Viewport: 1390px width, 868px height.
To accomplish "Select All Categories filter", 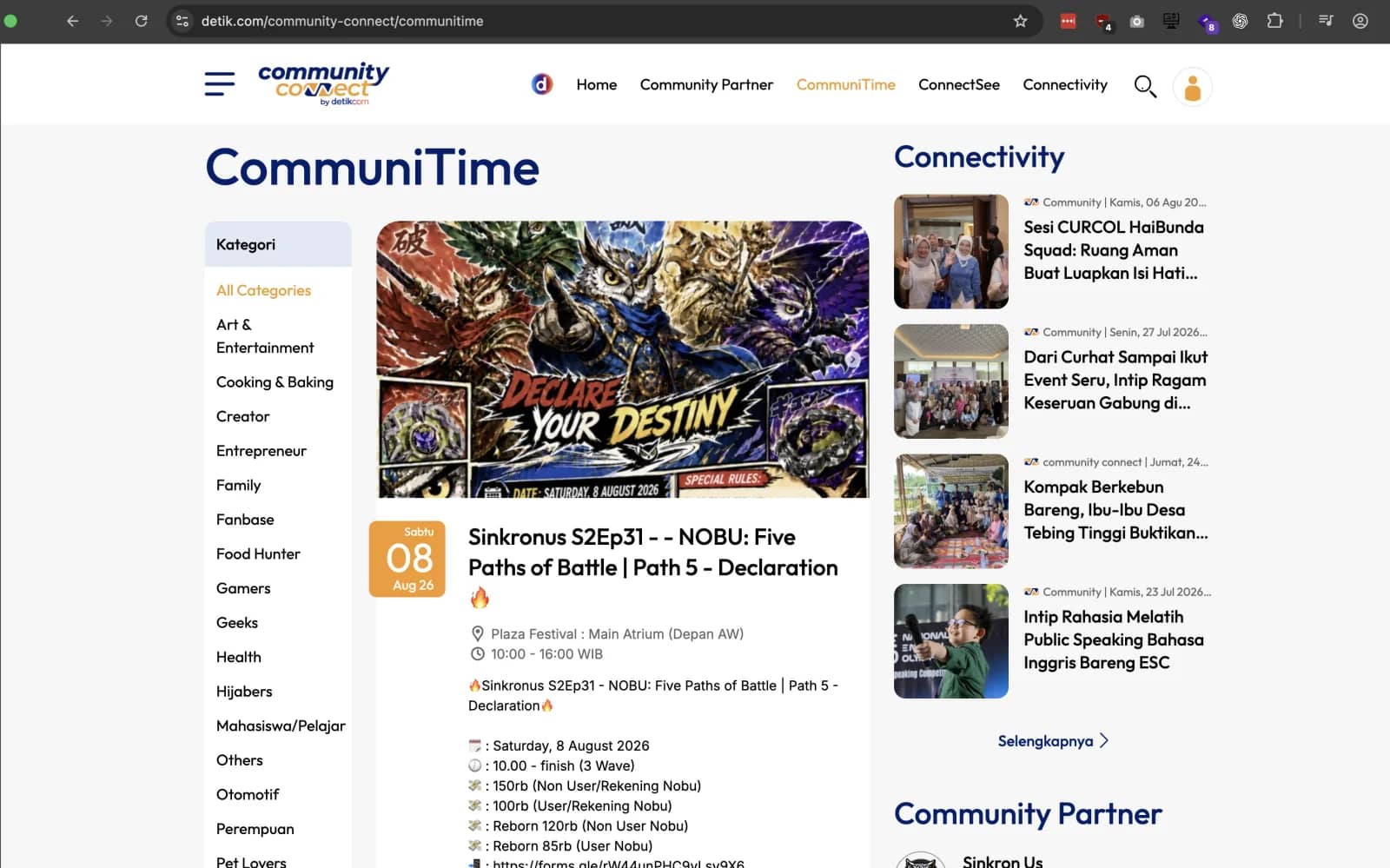I will tap(263, 290).
